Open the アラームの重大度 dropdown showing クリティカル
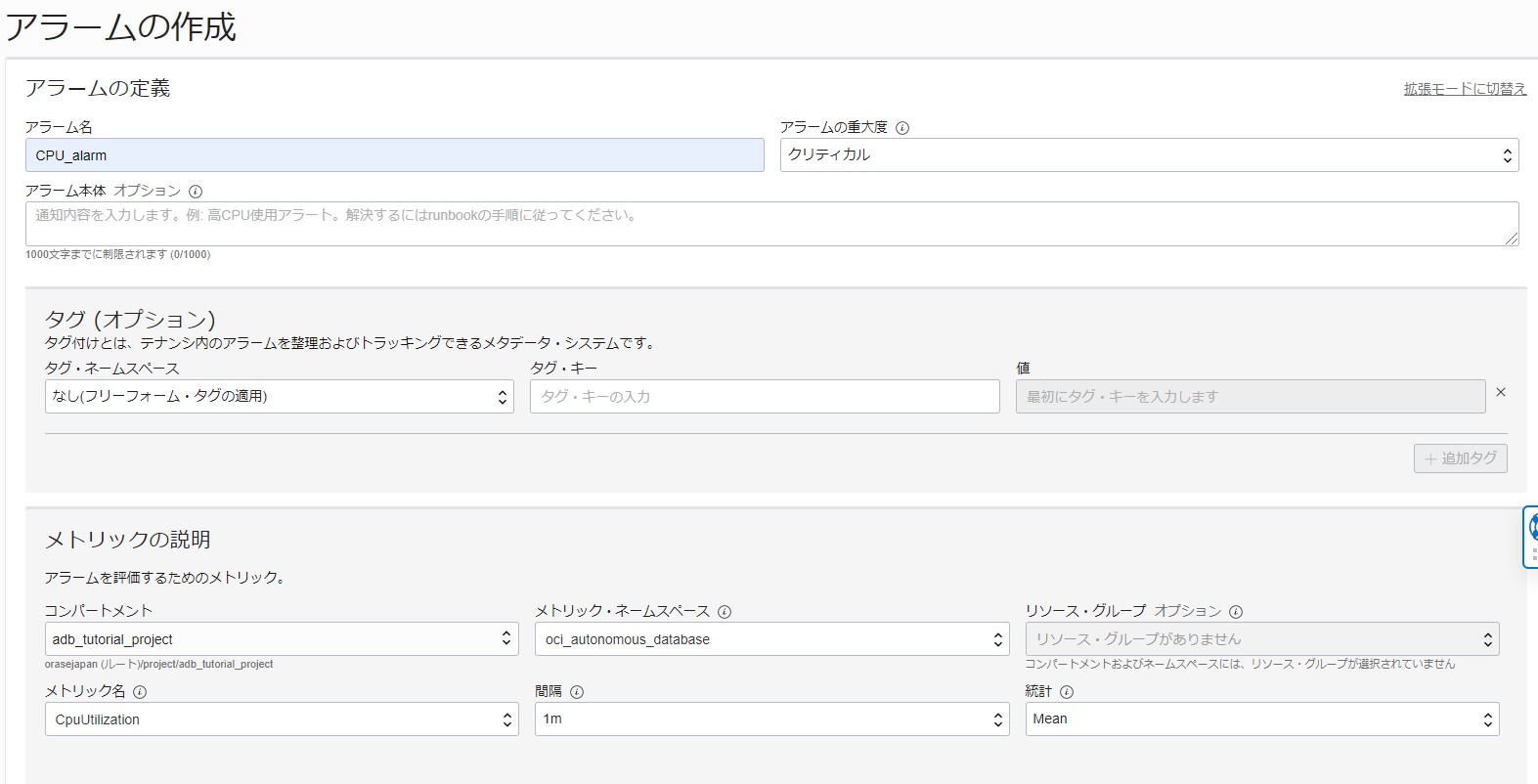This screenshot has width=1538, height=784. click(1149, 154)
